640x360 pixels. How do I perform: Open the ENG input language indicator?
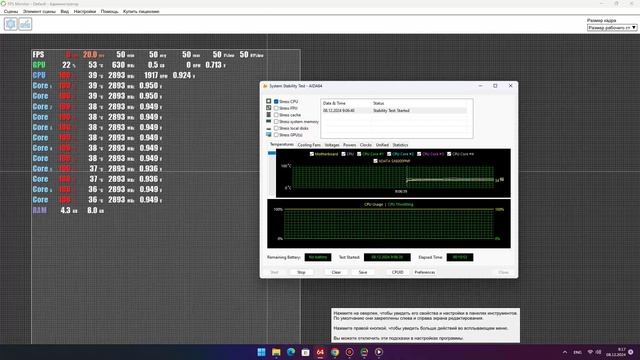click(577, 352)
